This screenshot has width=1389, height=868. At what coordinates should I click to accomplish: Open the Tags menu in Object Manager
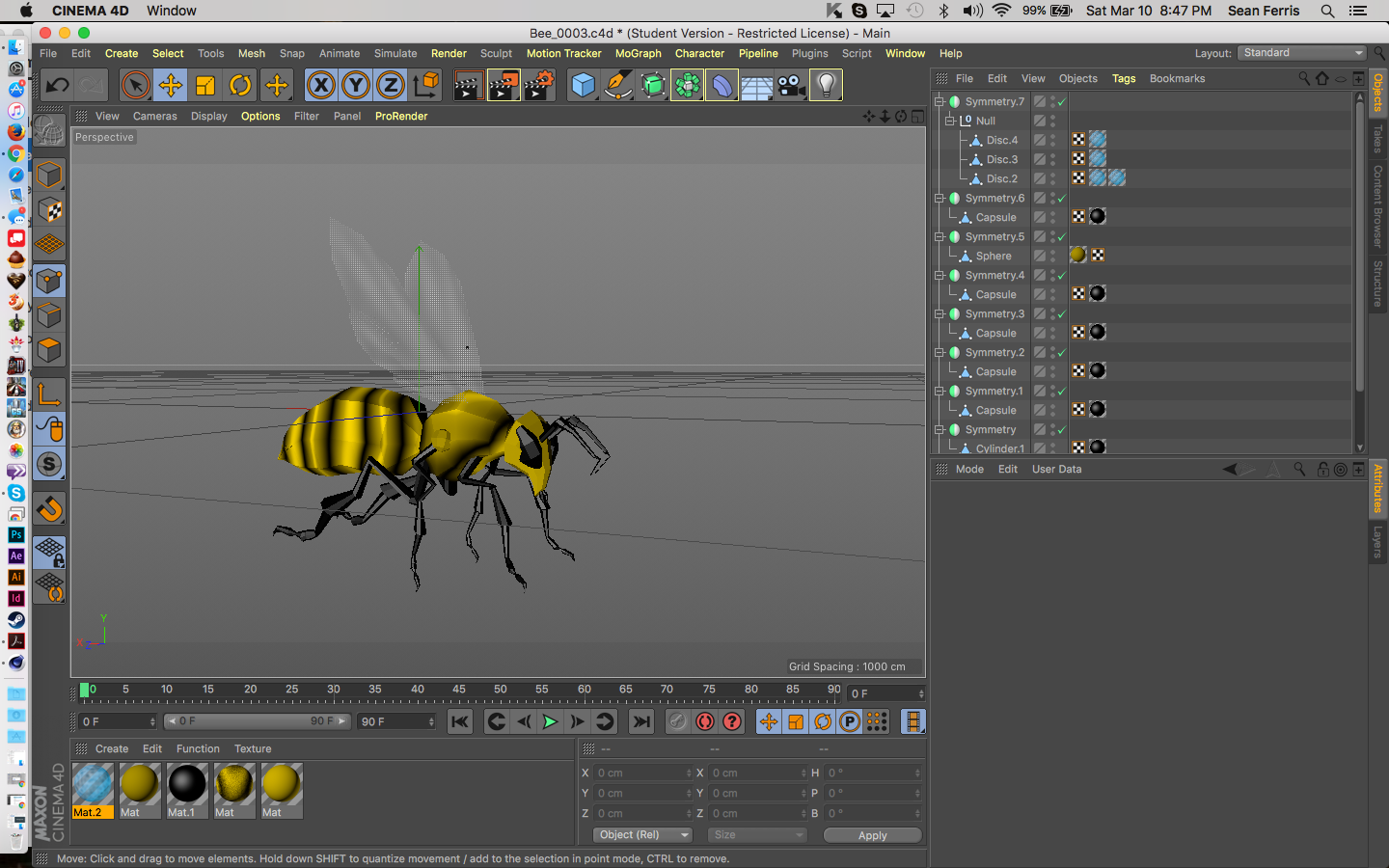(1123, 79)
